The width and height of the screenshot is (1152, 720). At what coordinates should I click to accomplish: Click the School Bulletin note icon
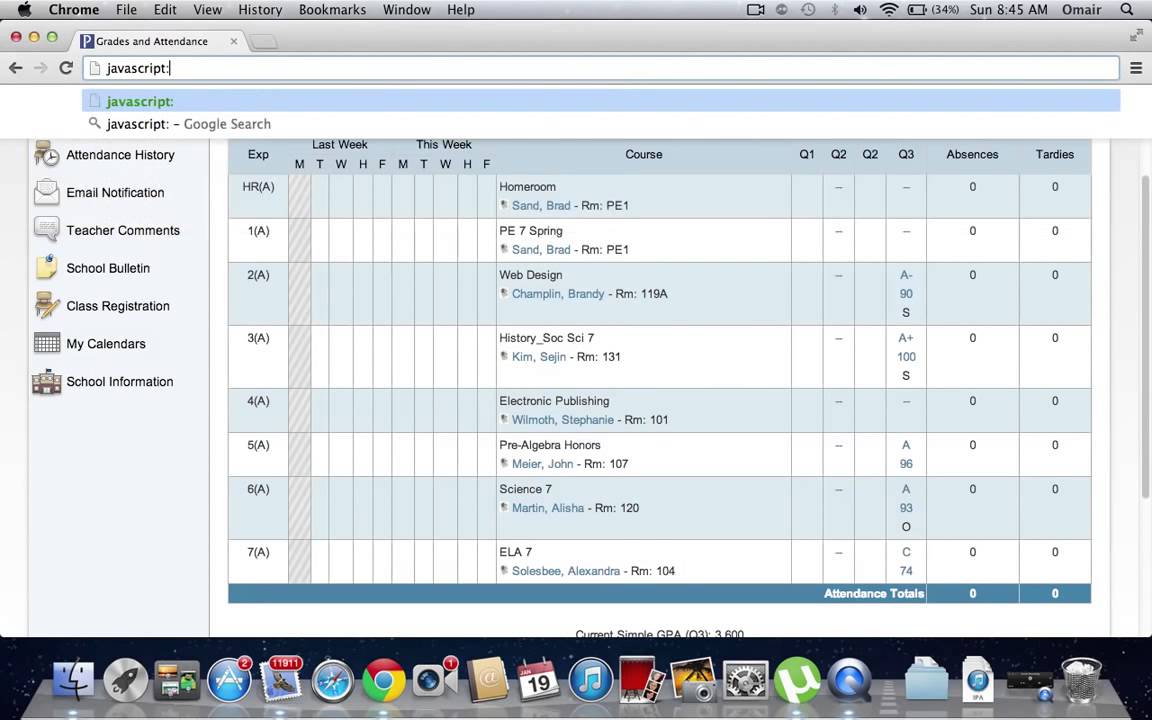[46, 267]
